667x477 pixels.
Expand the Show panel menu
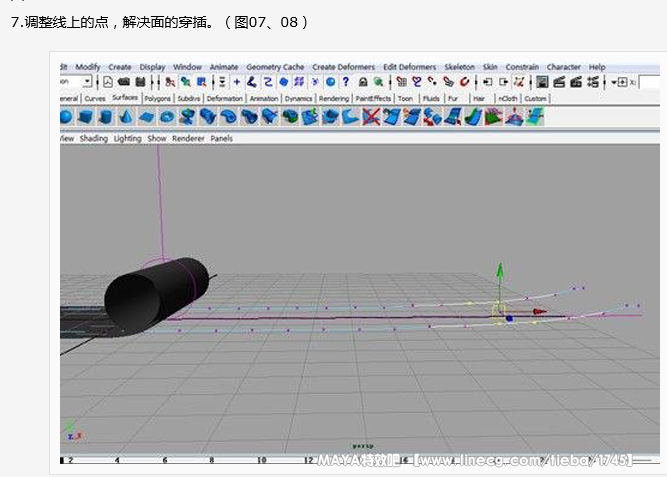coord(157,139)
